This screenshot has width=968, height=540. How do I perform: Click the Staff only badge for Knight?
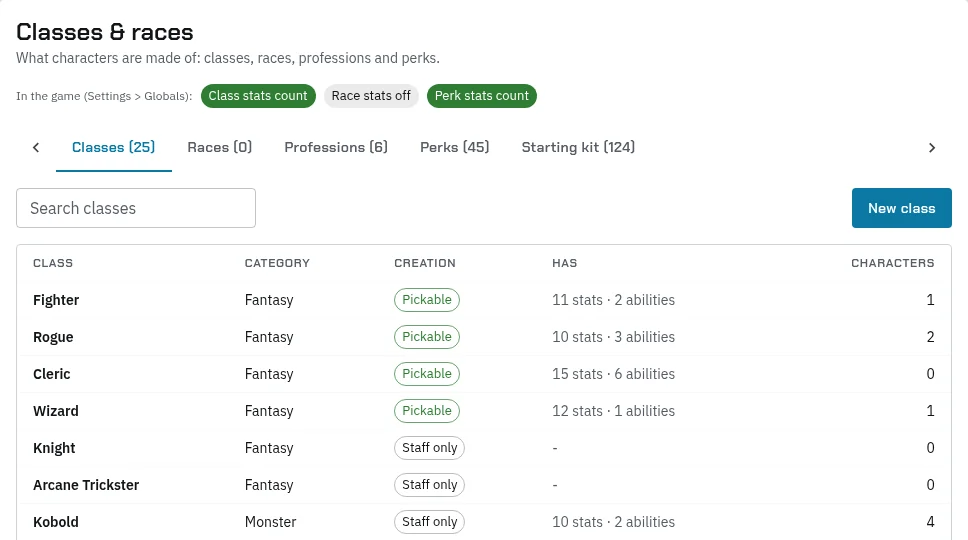(x=429, y=448)
